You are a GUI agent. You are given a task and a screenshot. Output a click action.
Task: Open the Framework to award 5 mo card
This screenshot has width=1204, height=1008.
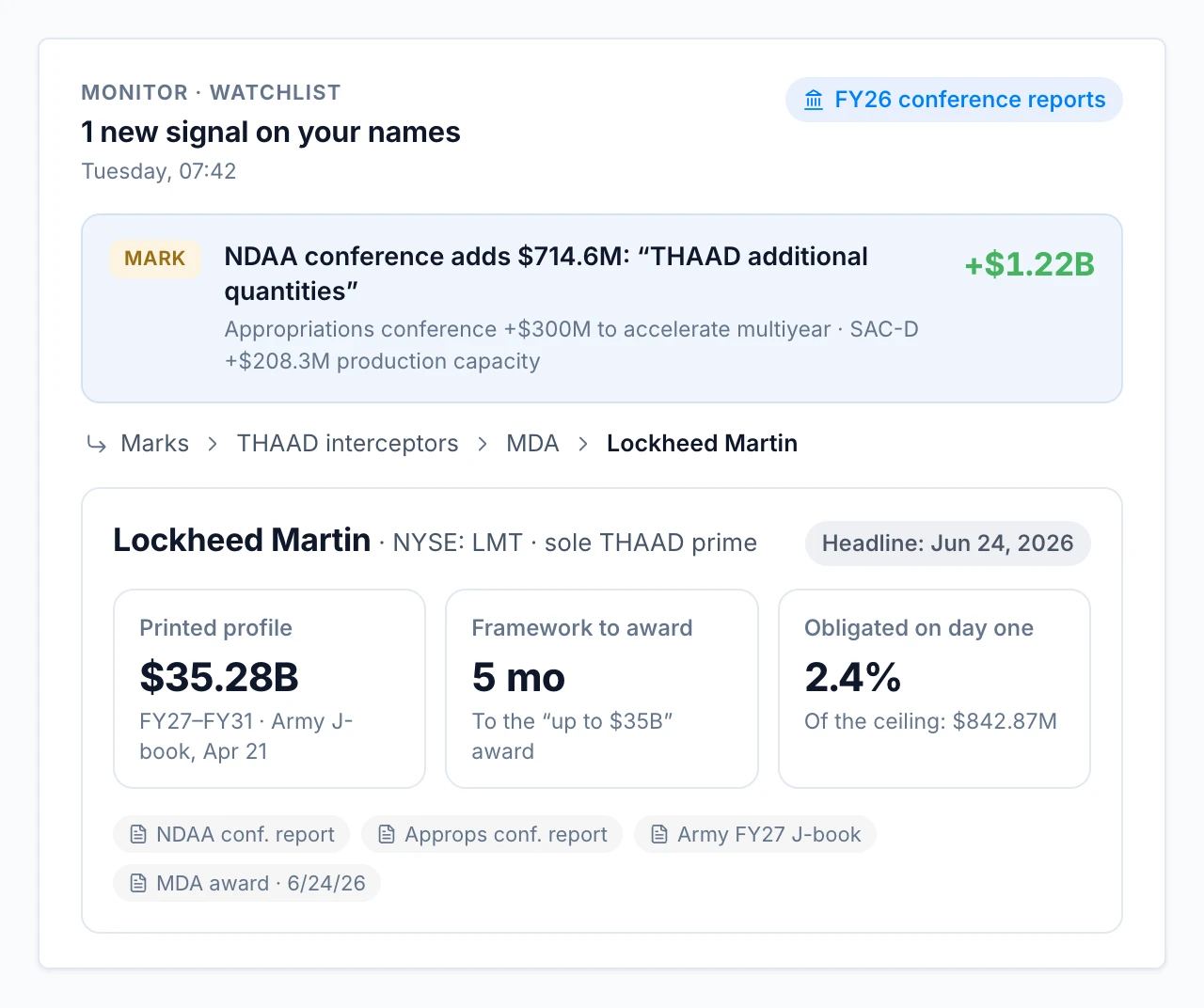(602, 689)
